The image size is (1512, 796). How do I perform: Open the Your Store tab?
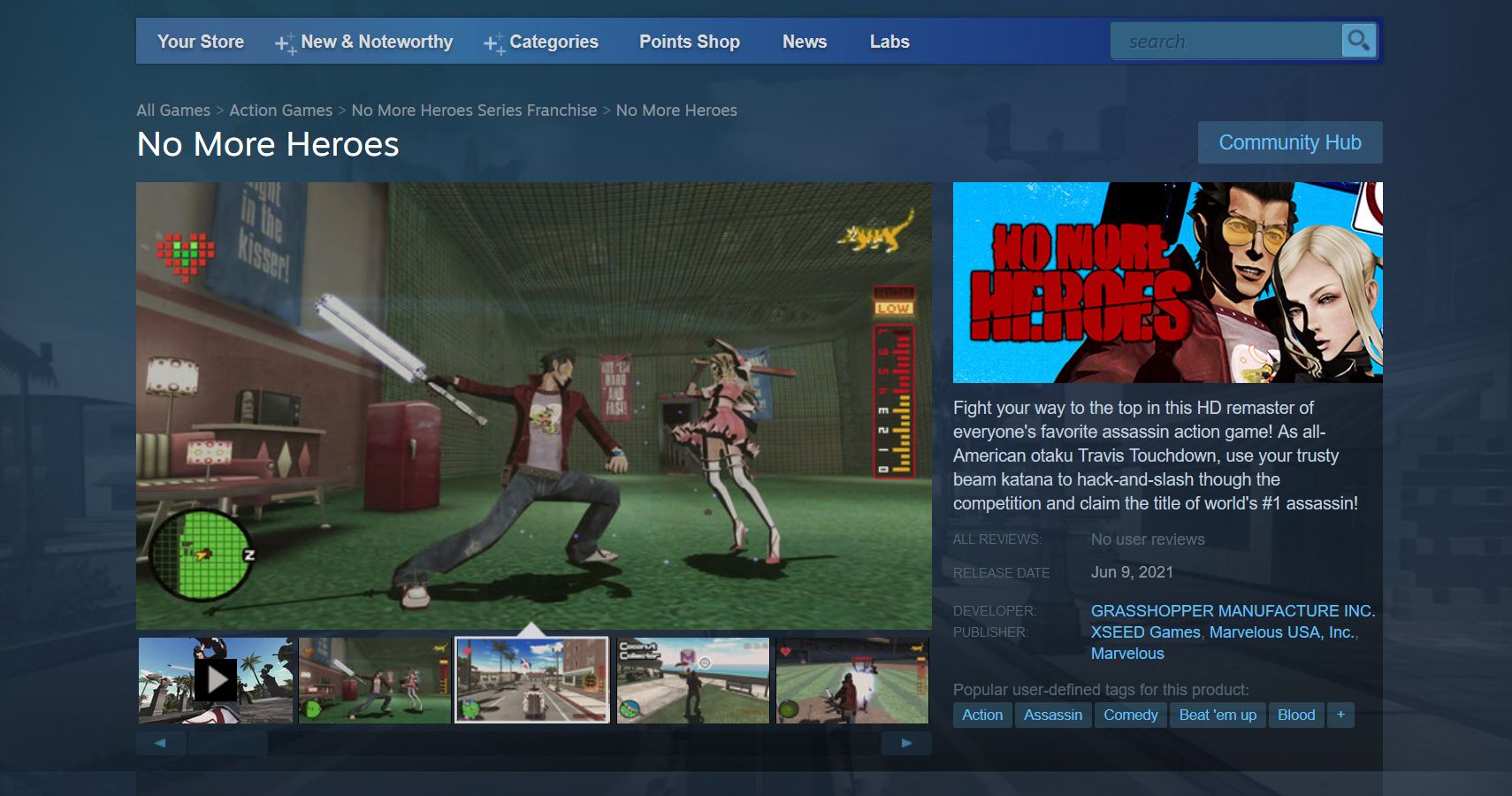[x=201, y=42]
